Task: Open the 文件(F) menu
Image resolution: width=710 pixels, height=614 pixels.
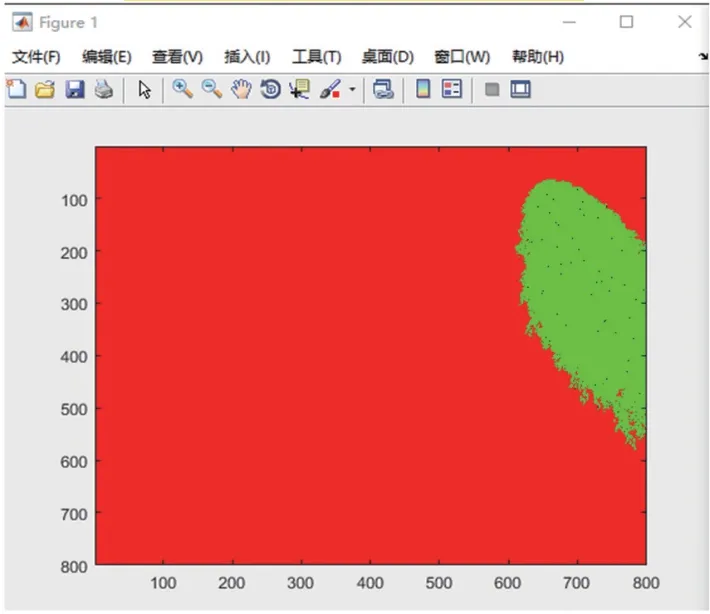Action: coord(36,57)
